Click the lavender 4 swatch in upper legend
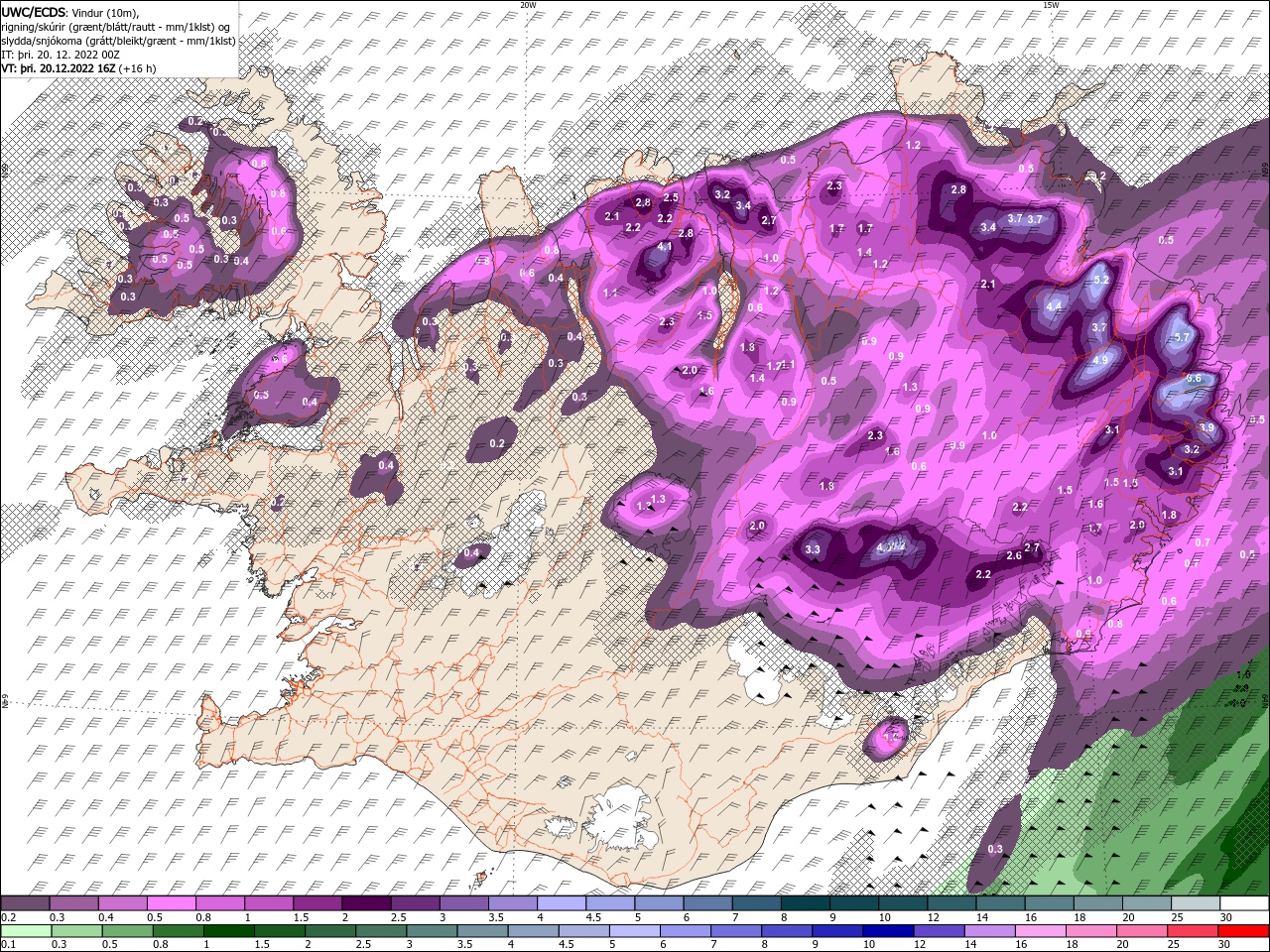 point(562,903)
